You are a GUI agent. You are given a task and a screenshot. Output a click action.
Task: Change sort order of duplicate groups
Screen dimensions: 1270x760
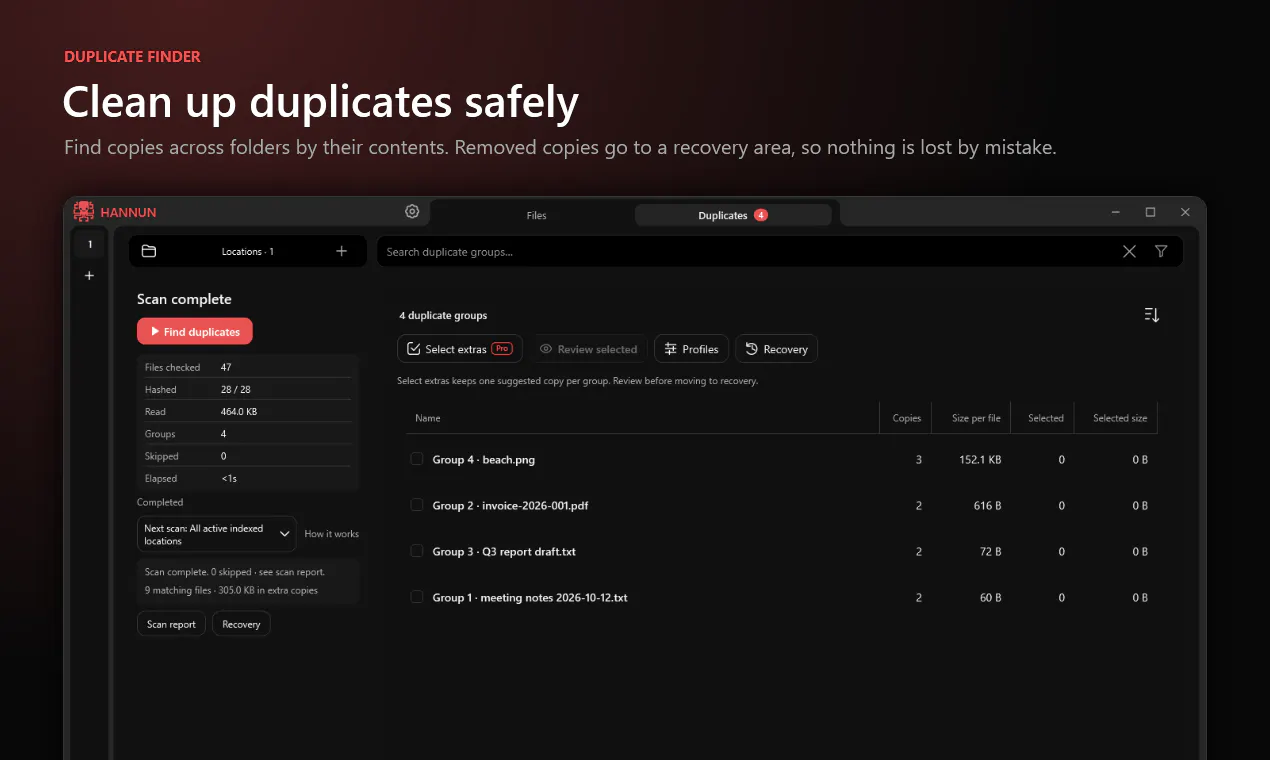[x=1152, y=315]
